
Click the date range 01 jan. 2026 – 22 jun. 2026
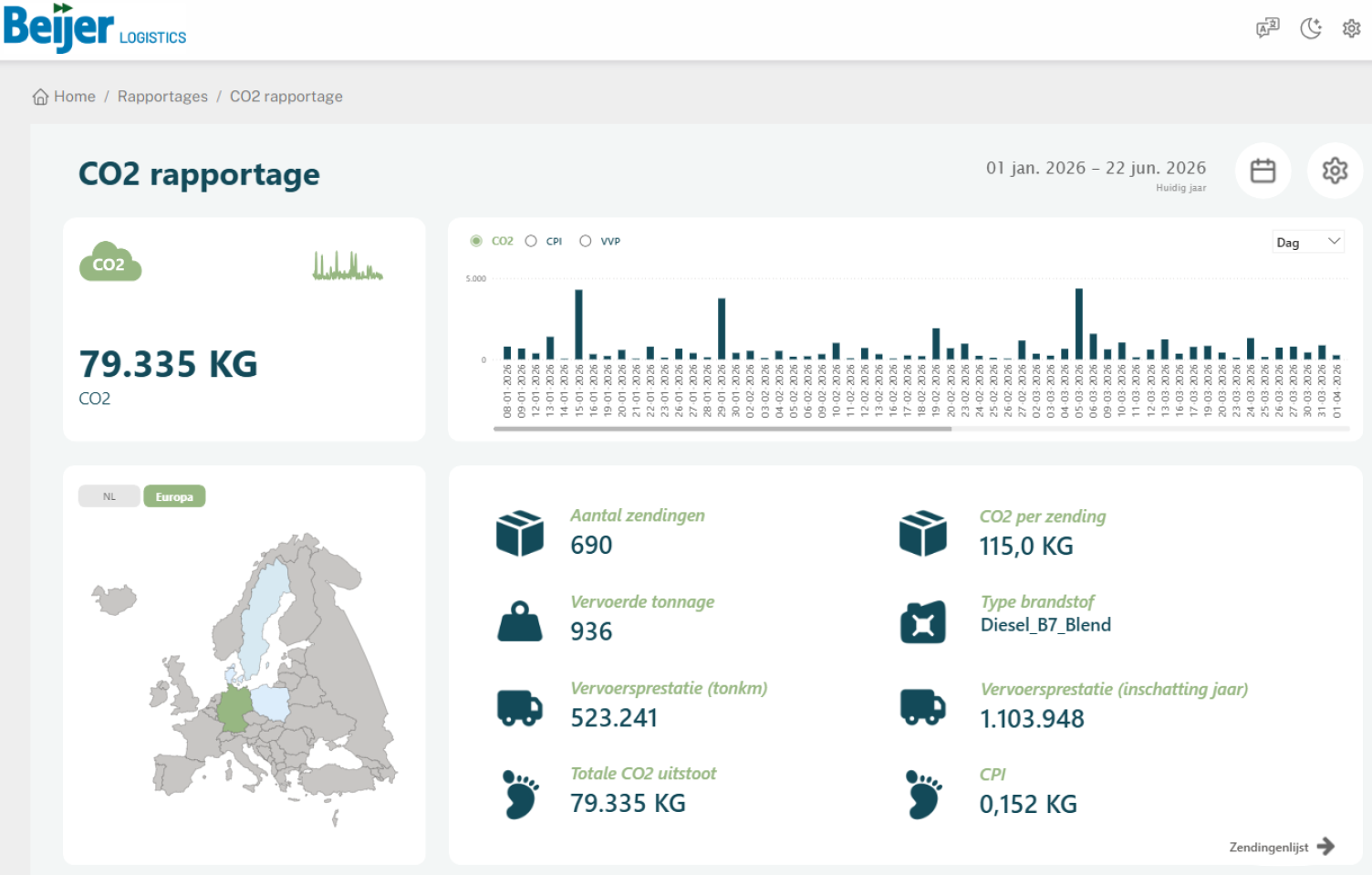click(1096, 168)
